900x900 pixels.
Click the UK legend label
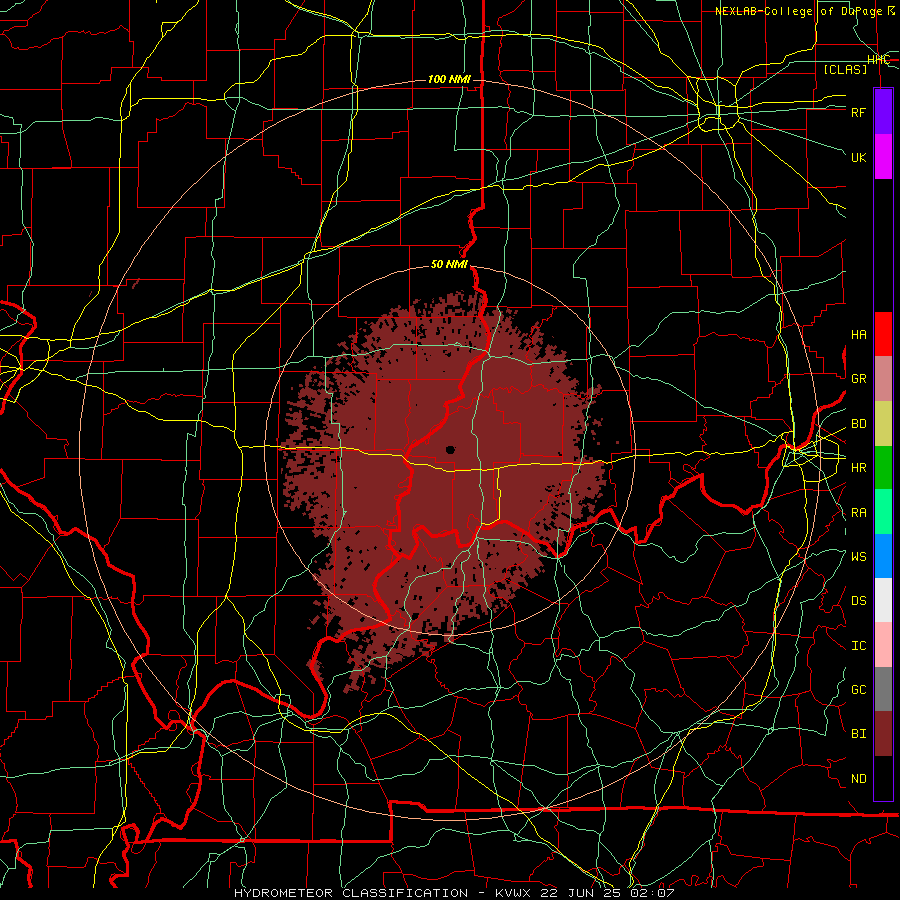tap(858, 157)
